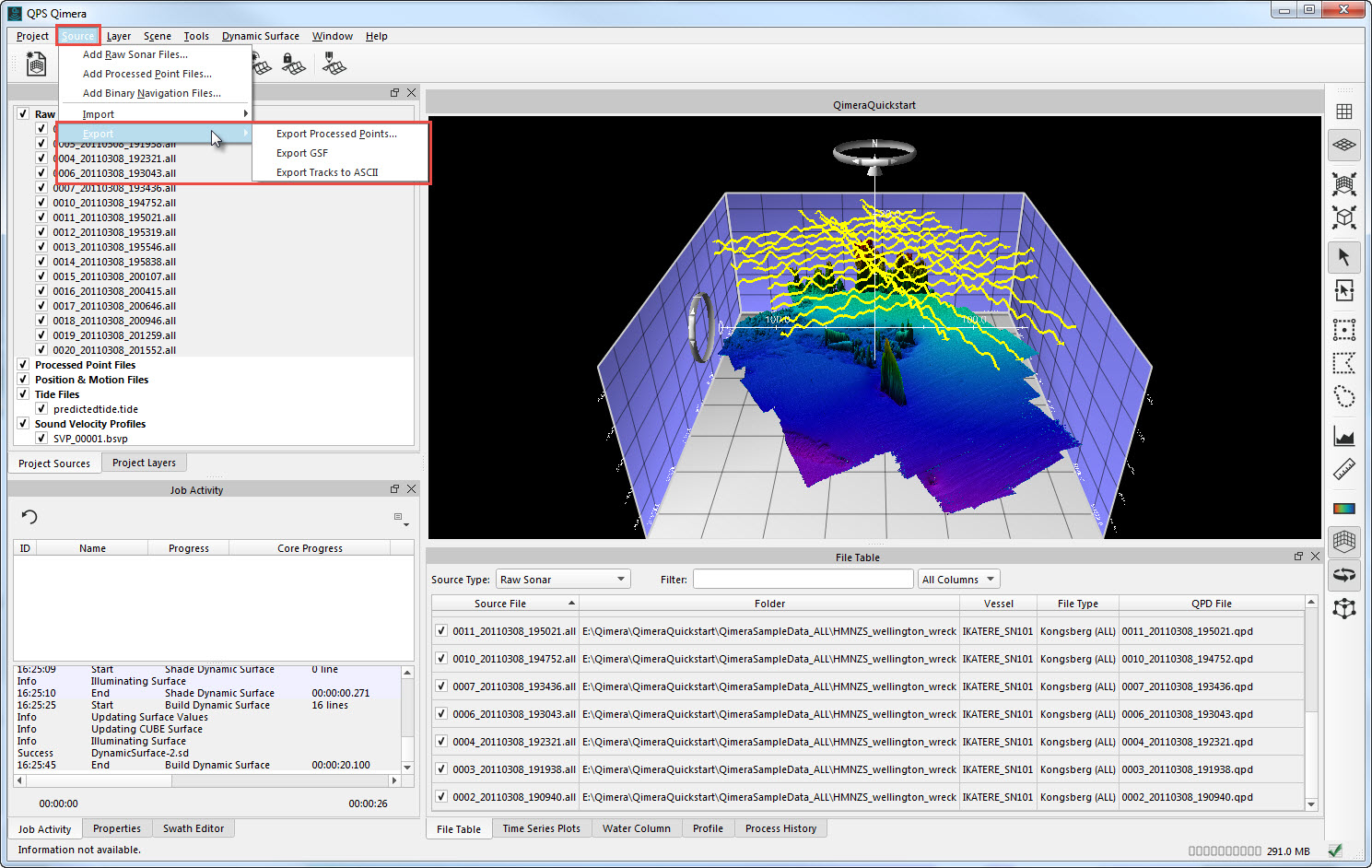Click the Filter text field
The image size is (1372, 868).
click(803, 580)
